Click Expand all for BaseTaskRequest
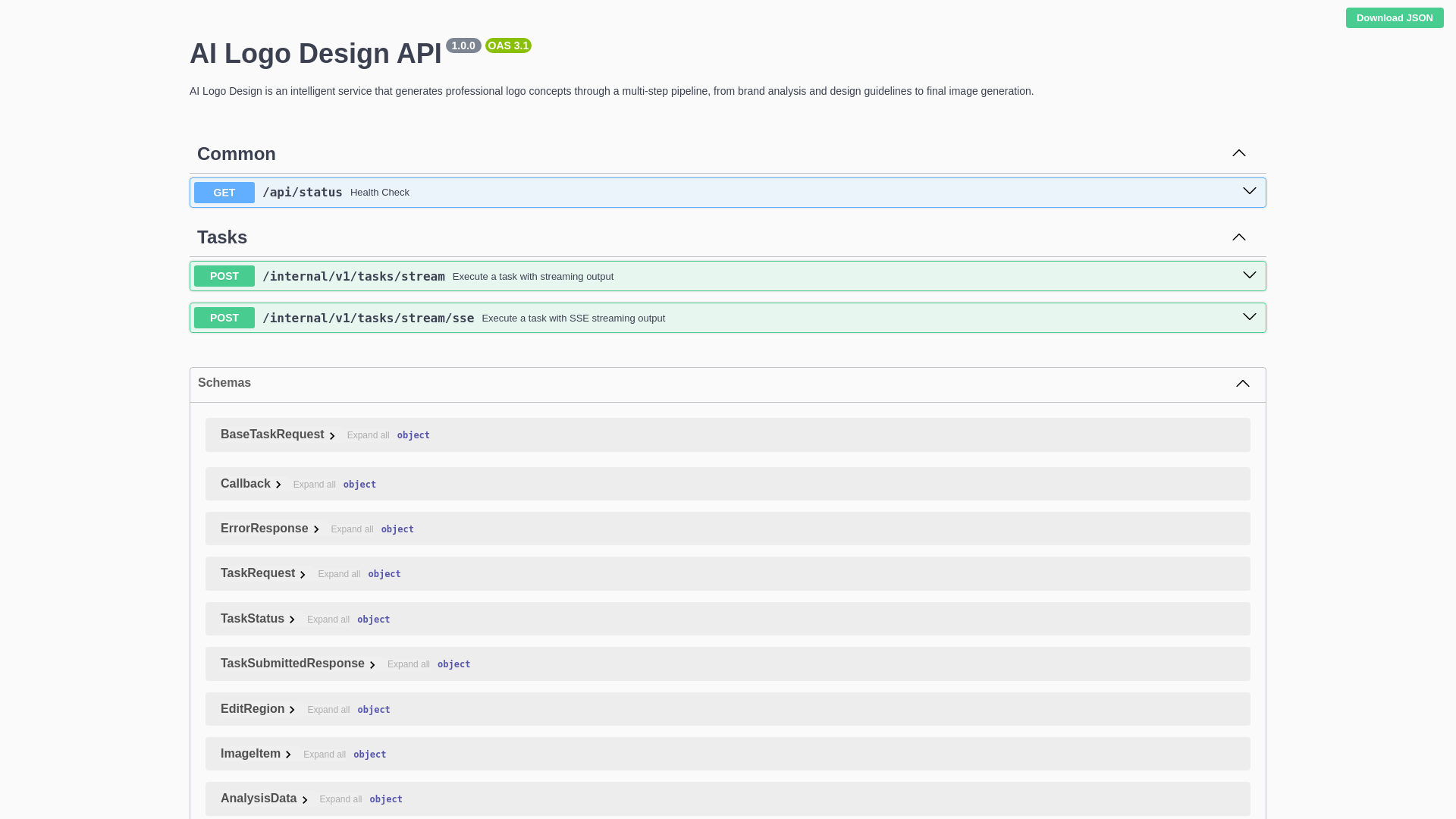 pos(368,435)
